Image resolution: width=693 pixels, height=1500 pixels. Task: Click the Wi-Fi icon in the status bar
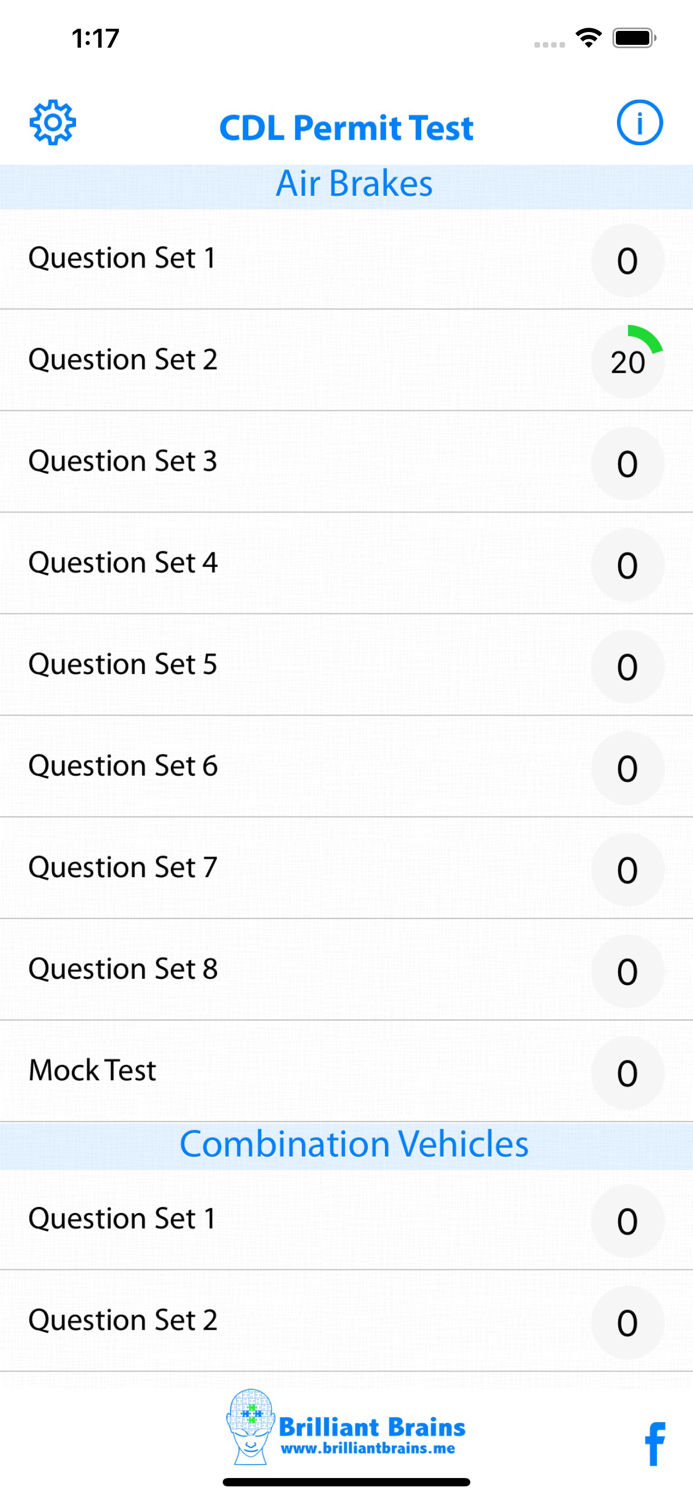588,36
